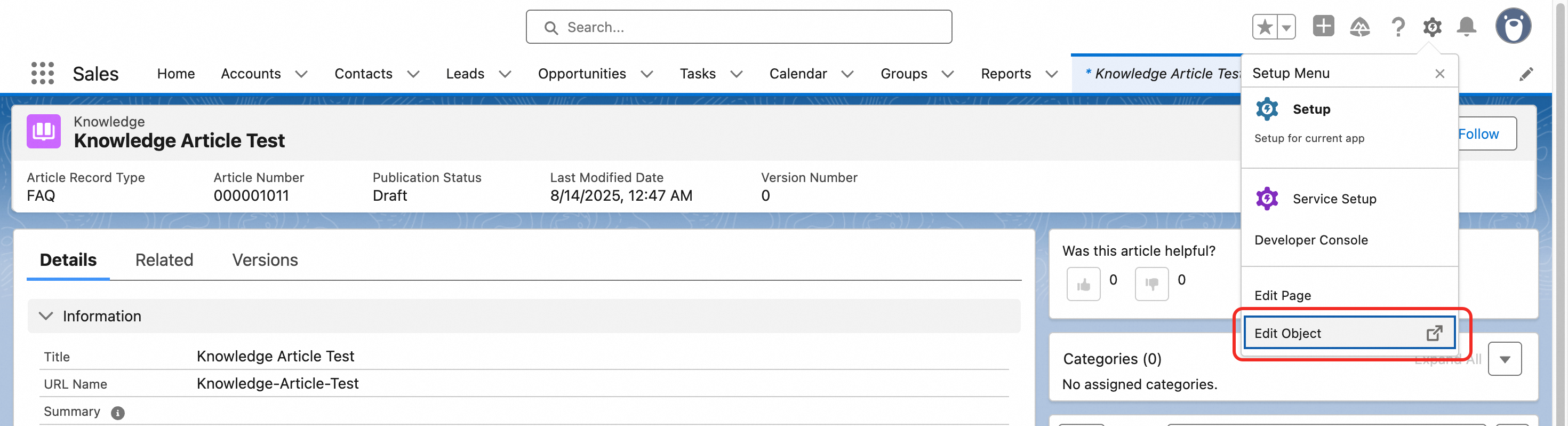Close the Setup Menu panel

tap(1439, 74)
